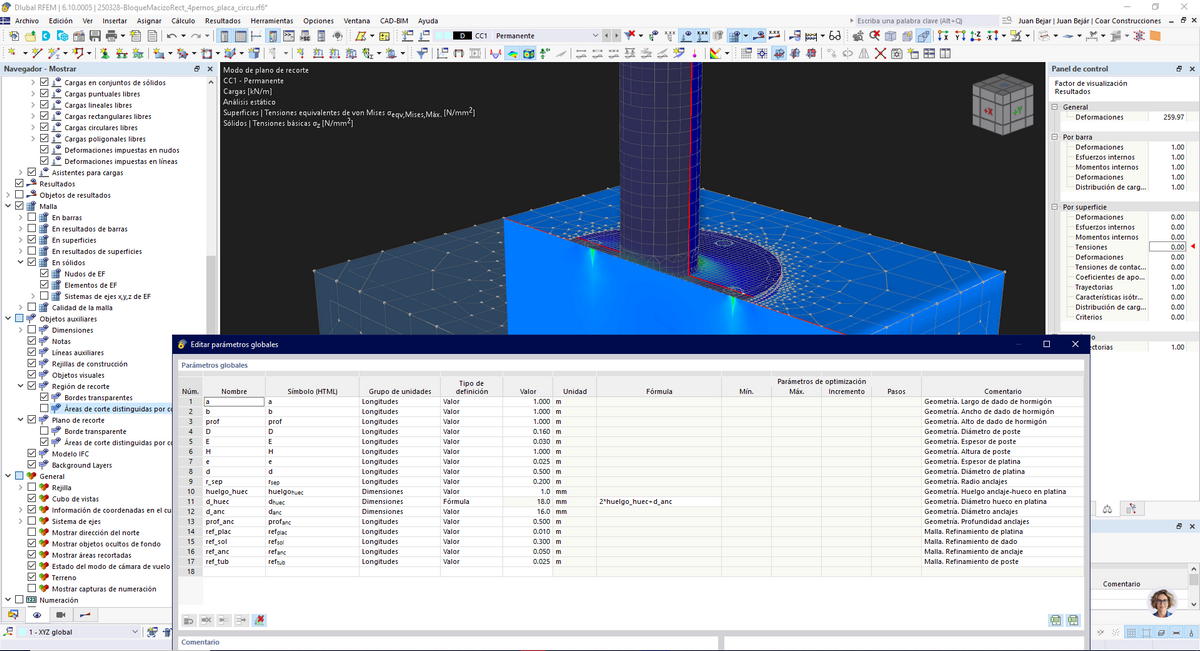Click the filter funnel icon in second toolbar
The height and width of the screenshot is (651, 1200).
point(423,52)
